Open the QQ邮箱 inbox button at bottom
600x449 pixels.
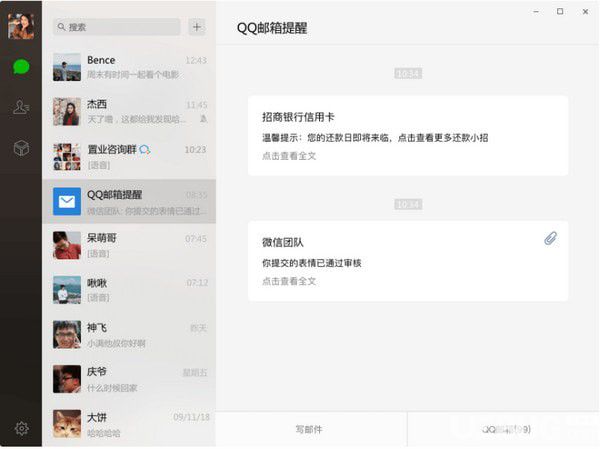point(504,429)
